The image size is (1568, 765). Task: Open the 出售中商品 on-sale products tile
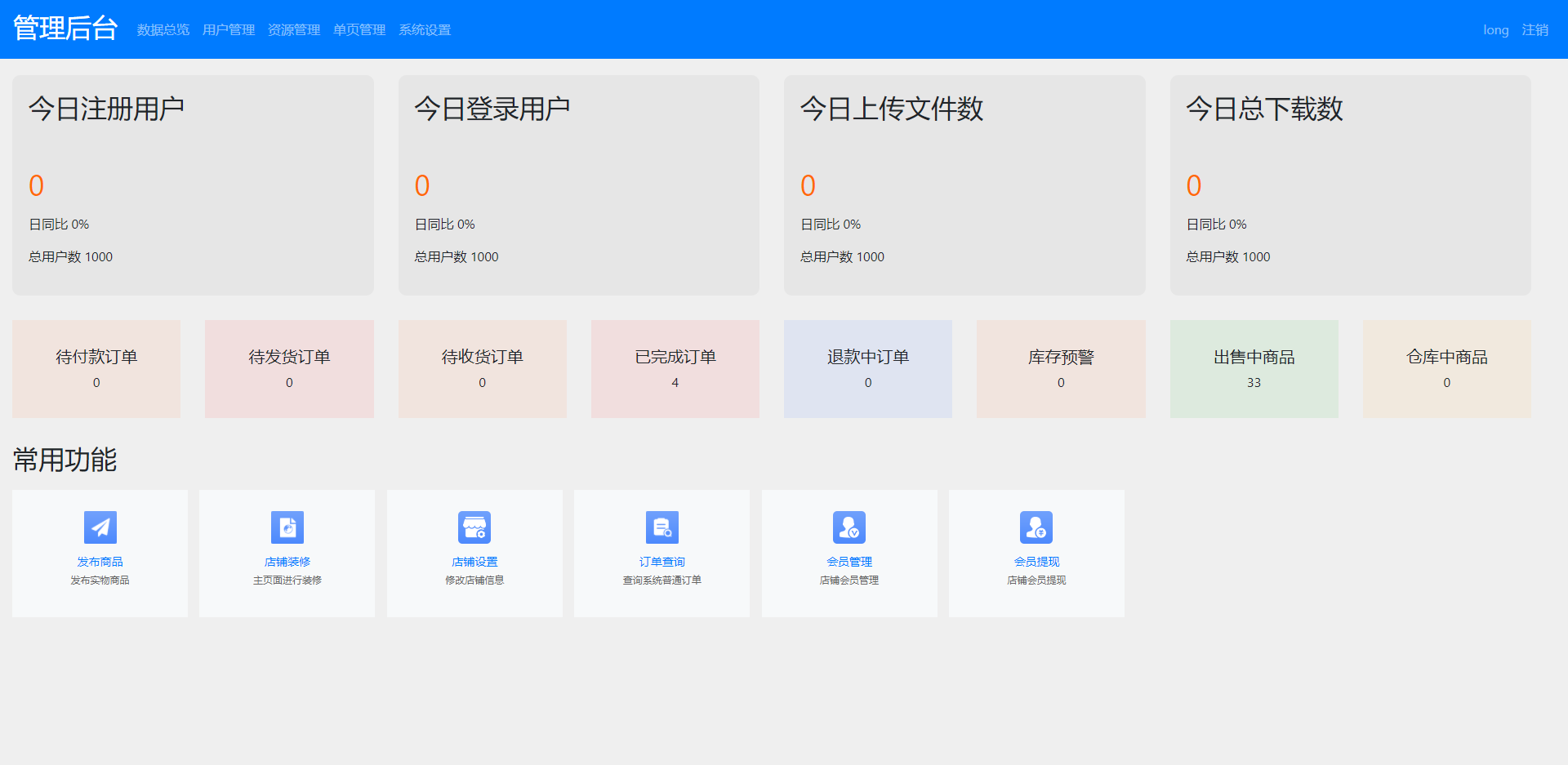(1254, 368)
